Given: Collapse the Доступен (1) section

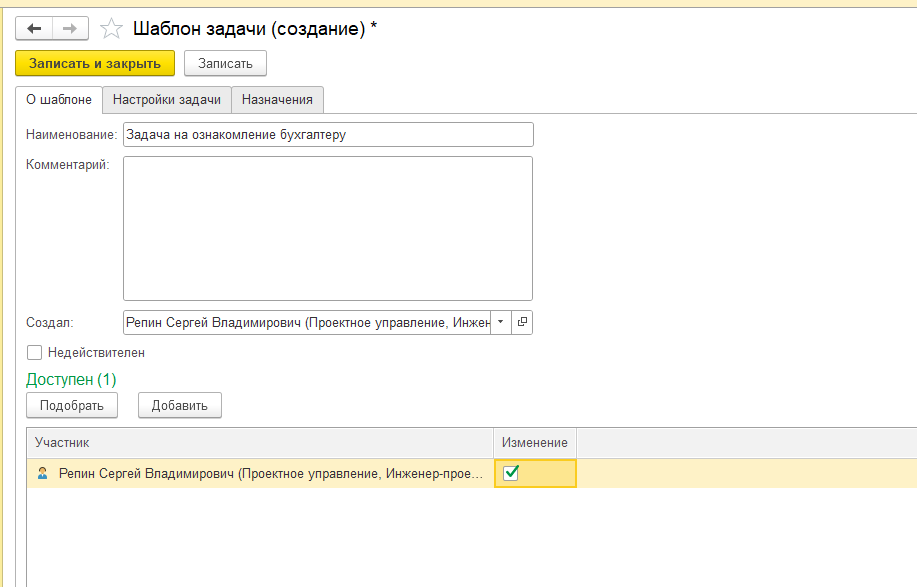Looking at the screenshot, I should coord(71,380).
